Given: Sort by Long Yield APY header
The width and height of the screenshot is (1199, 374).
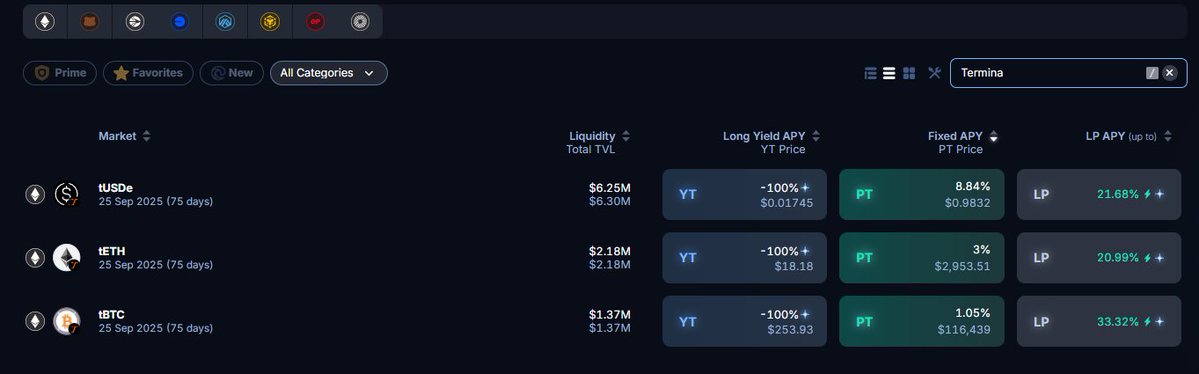Looking at the screenshot, I should [772, 136].
